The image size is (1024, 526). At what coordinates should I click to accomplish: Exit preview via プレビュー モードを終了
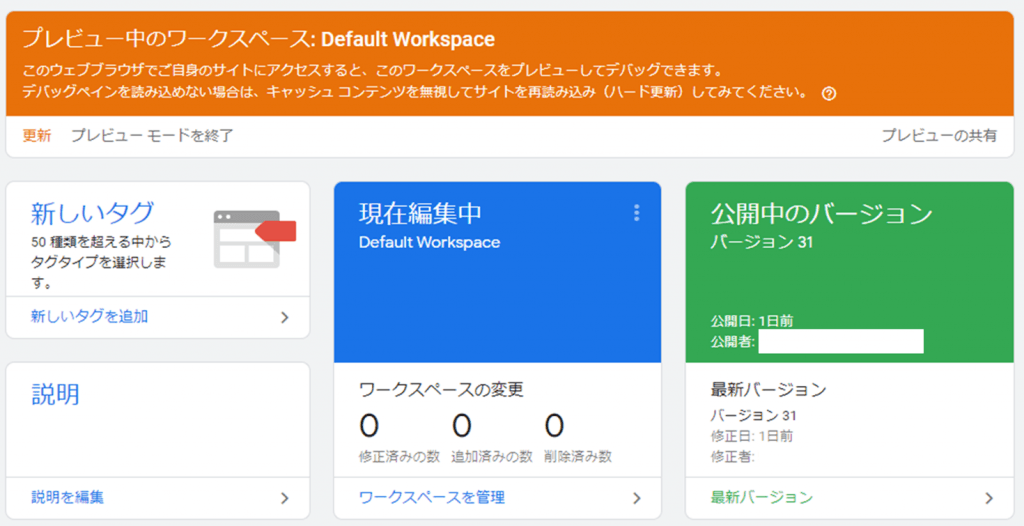click(x=152, y=135)
